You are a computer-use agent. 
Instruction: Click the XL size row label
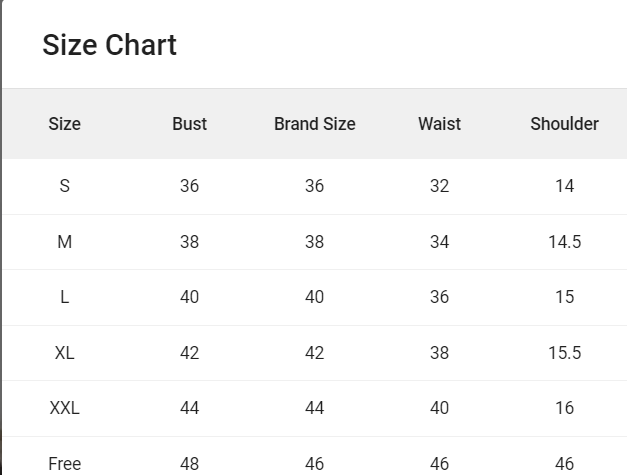pos(64,353)
